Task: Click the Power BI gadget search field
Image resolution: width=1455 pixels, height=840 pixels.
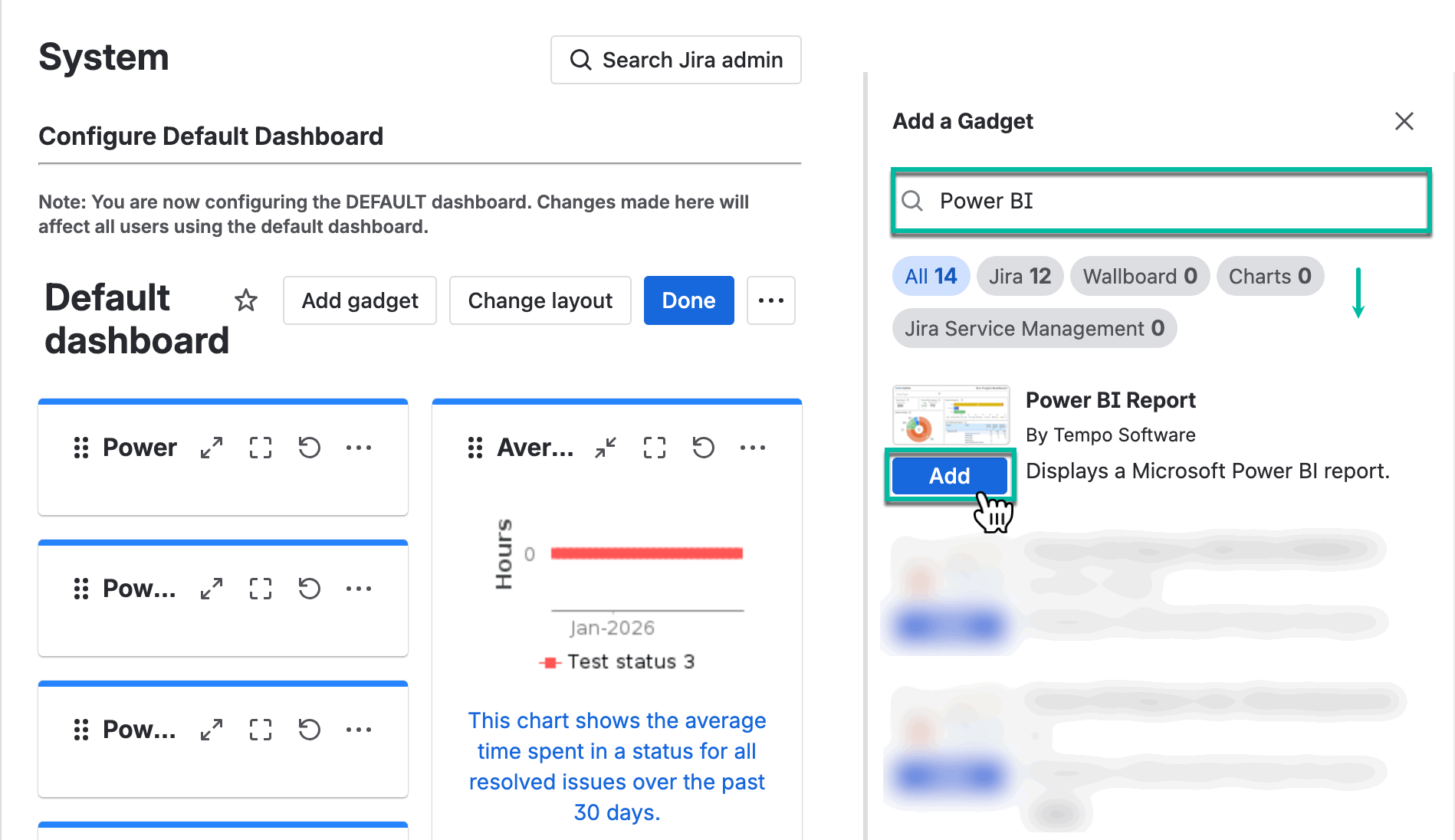Action: point(1173,201)
